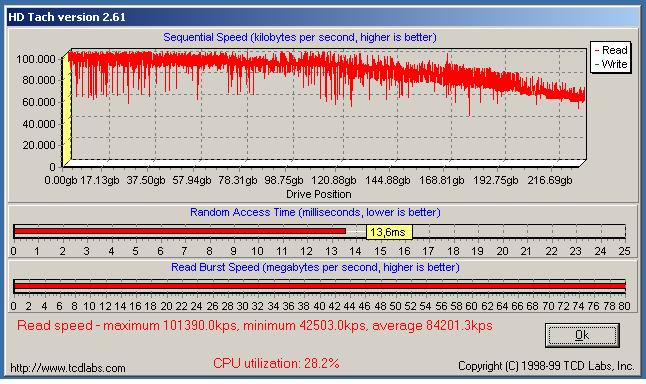646x384 pixels.
Task: Click the Sequential Speed chart title
Action: coord(300,37)
